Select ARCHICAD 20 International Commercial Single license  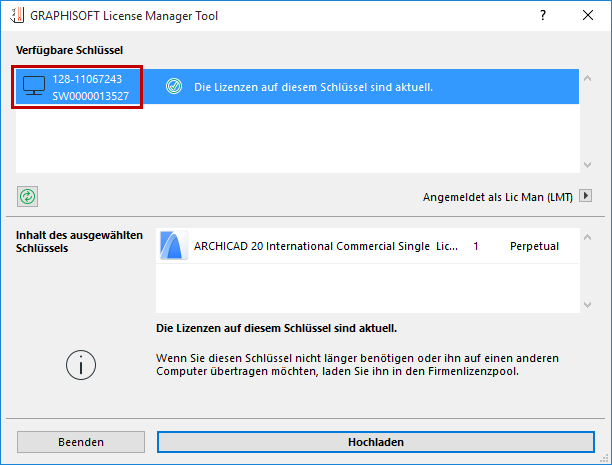(x=367, y=246)
